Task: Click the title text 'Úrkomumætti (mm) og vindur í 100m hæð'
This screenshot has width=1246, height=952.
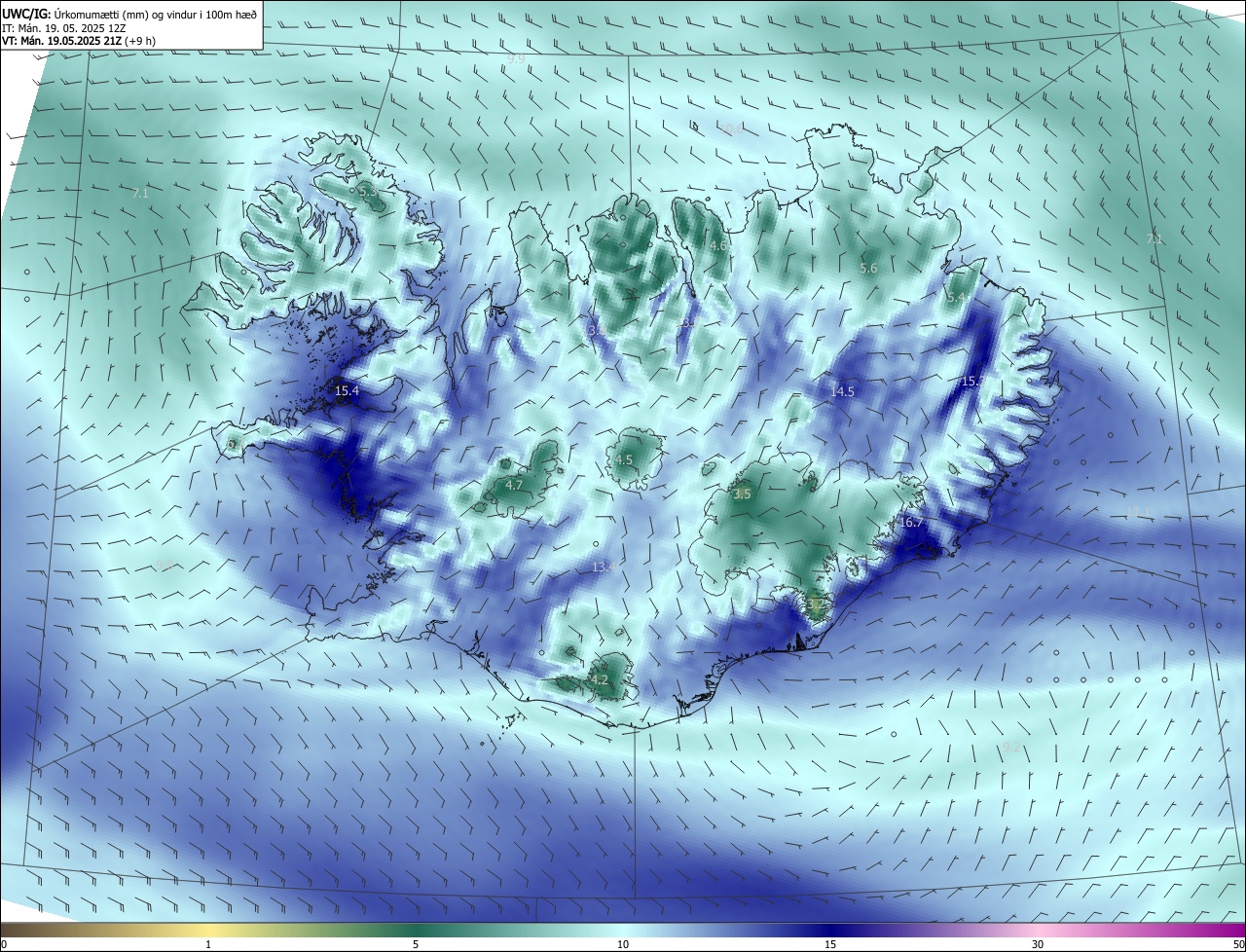Action: tap(156, 14)
